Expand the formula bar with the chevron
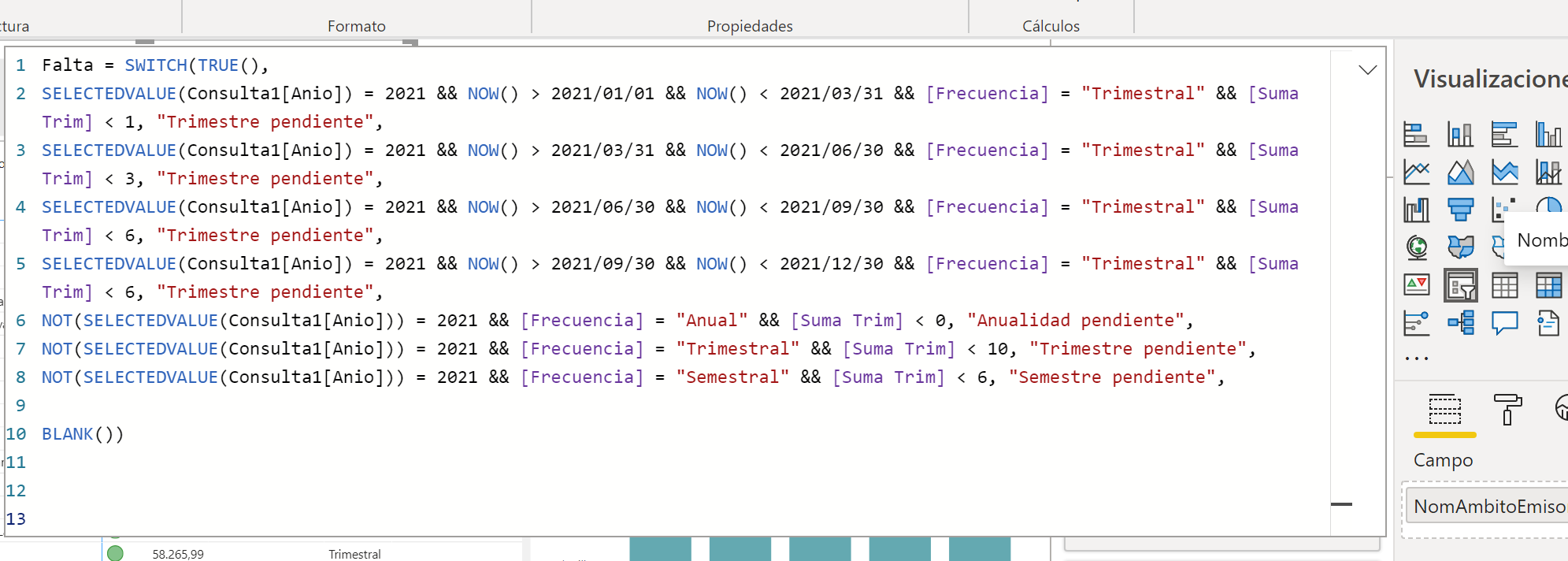The width and height of the screenshot is (1568, 561). pos(1368,69)
